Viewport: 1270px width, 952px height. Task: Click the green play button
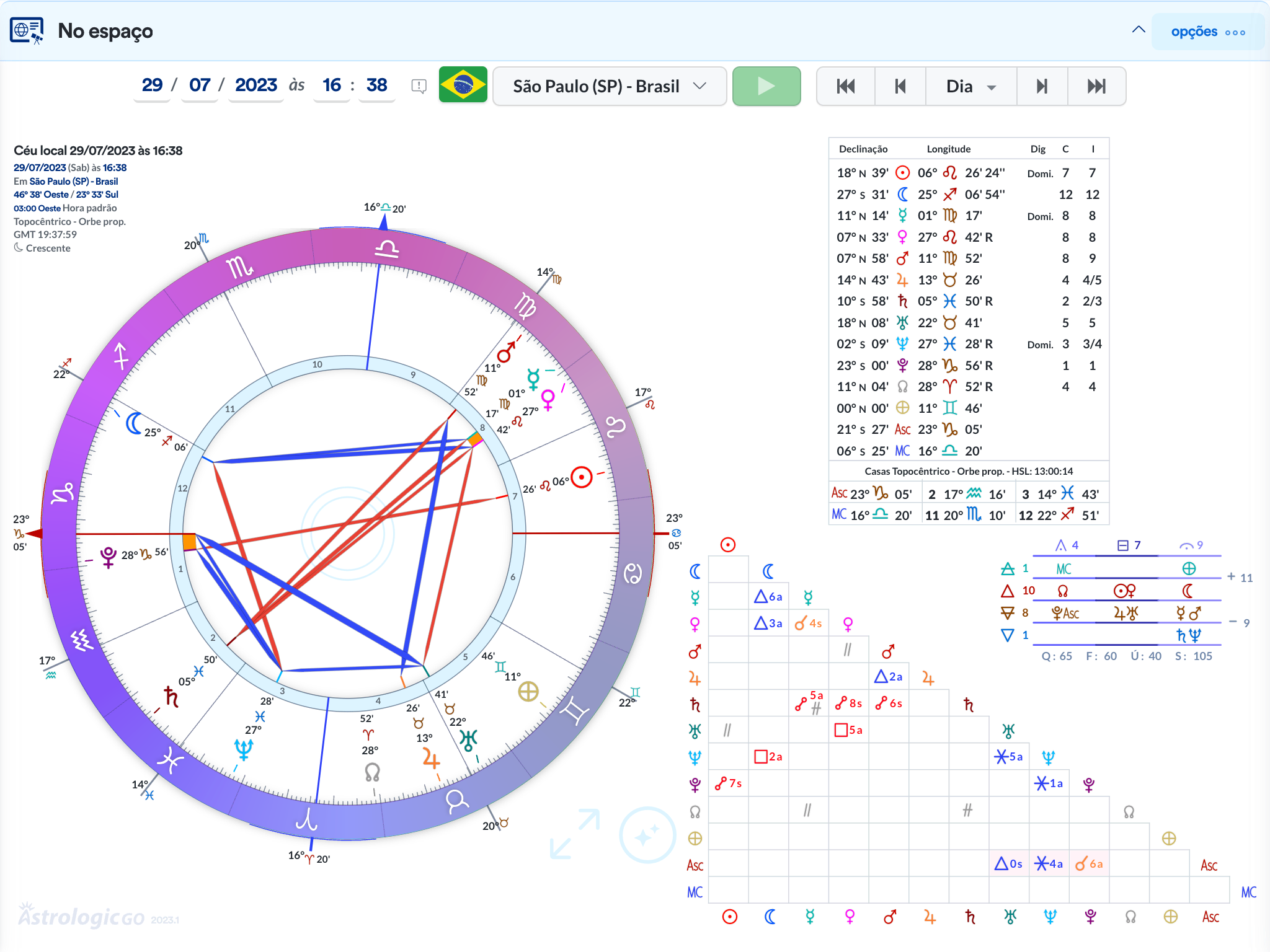pos(766,86)
